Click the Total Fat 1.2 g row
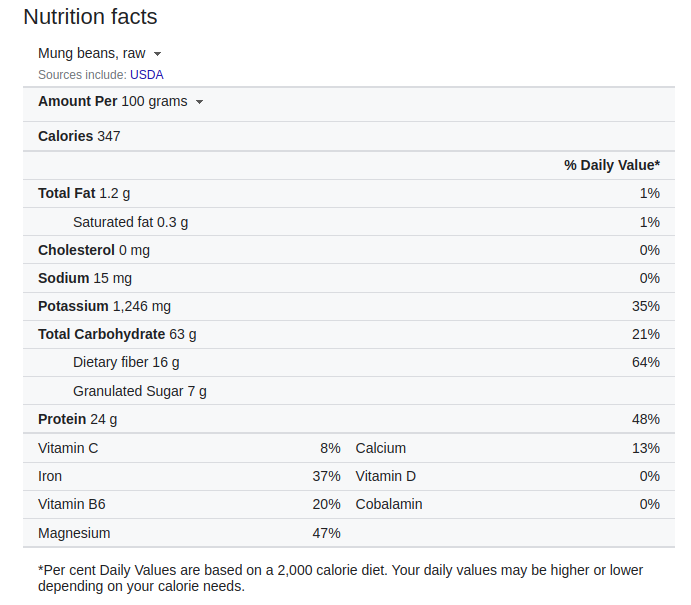This screenshot has width=691, height=605. [349, 193]
